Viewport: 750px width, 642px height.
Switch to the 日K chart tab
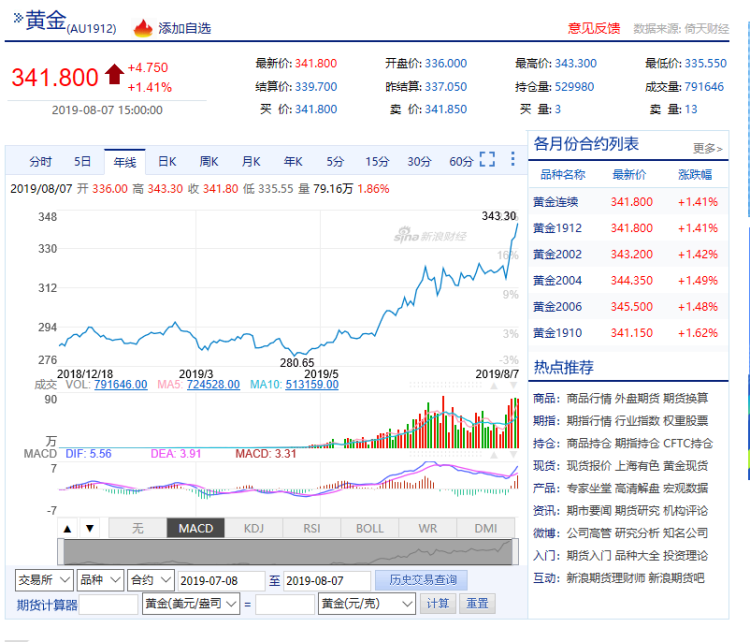(167, 161)
